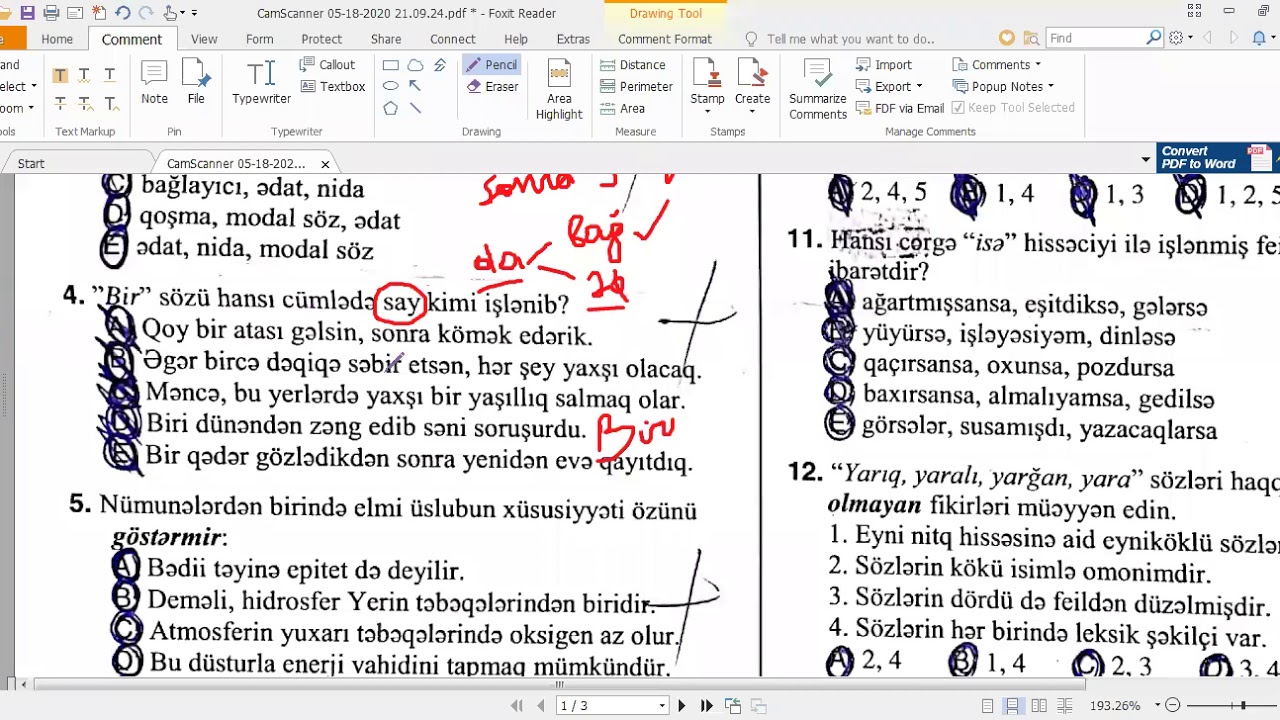Open the Comment Format tab

point(665,39)
